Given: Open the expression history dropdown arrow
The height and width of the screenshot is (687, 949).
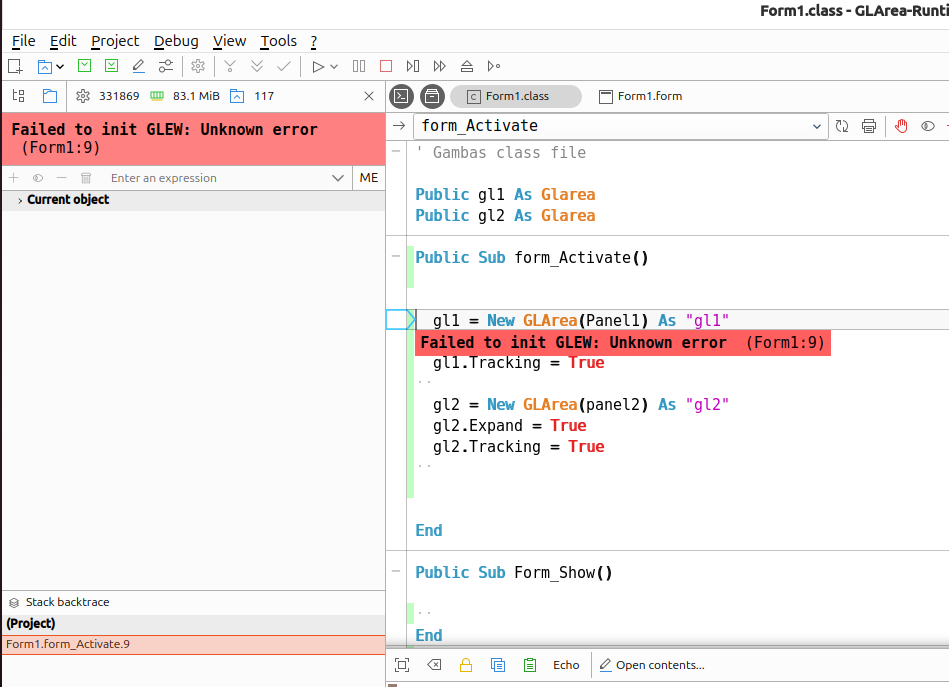Looking at the screenshot, I should tap(338, 178).
